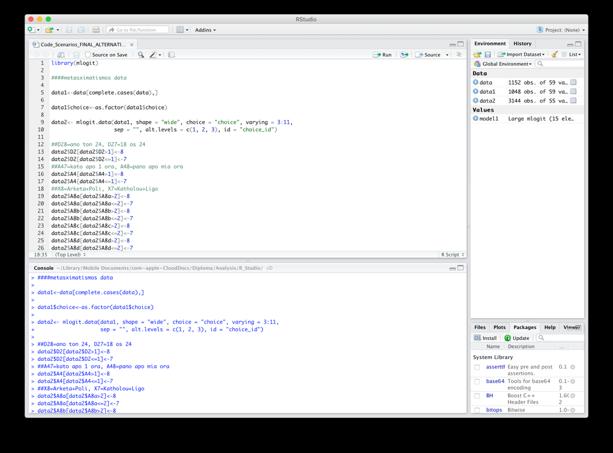Click the blue icon beside model1
This screenshot has height=453, width=613.
coord(475,118)
